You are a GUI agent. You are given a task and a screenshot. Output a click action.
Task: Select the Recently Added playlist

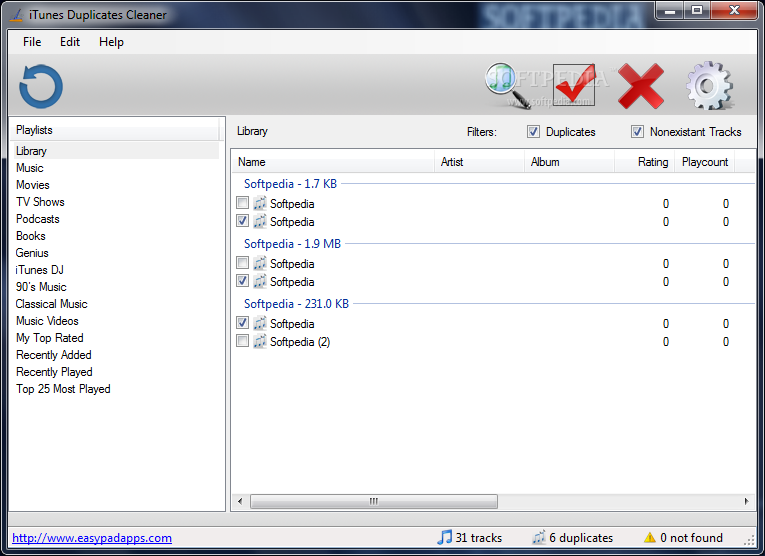coord(54,355)
